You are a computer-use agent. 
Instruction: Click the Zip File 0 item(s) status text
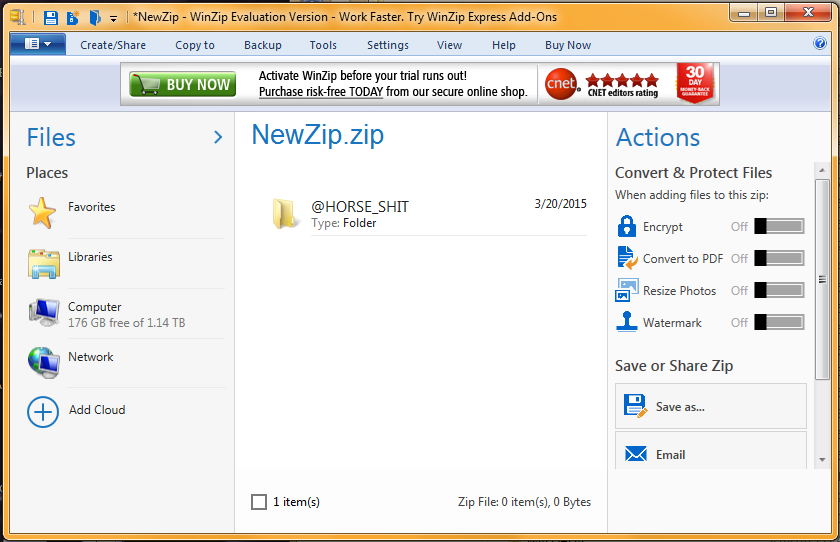click(524, 502)
